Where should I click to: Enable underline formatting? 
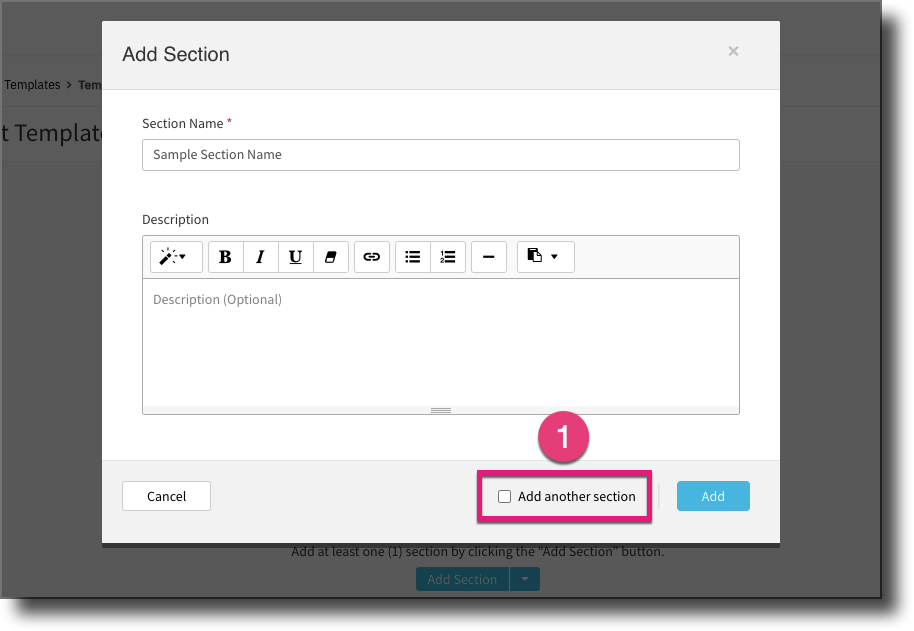coord(295,257)
